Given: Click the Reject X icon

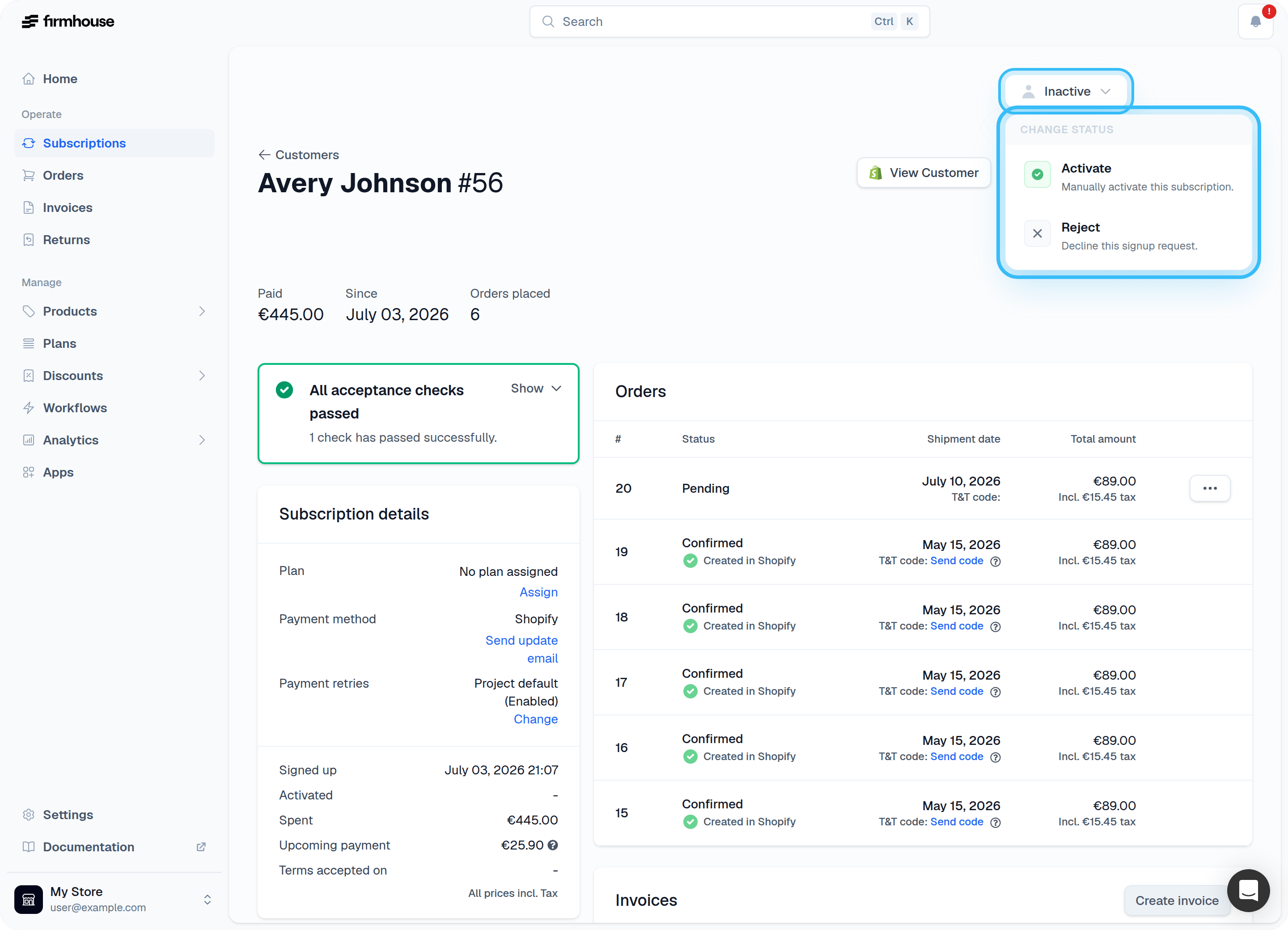Looking at the screenshot, I should [1037, 233].
